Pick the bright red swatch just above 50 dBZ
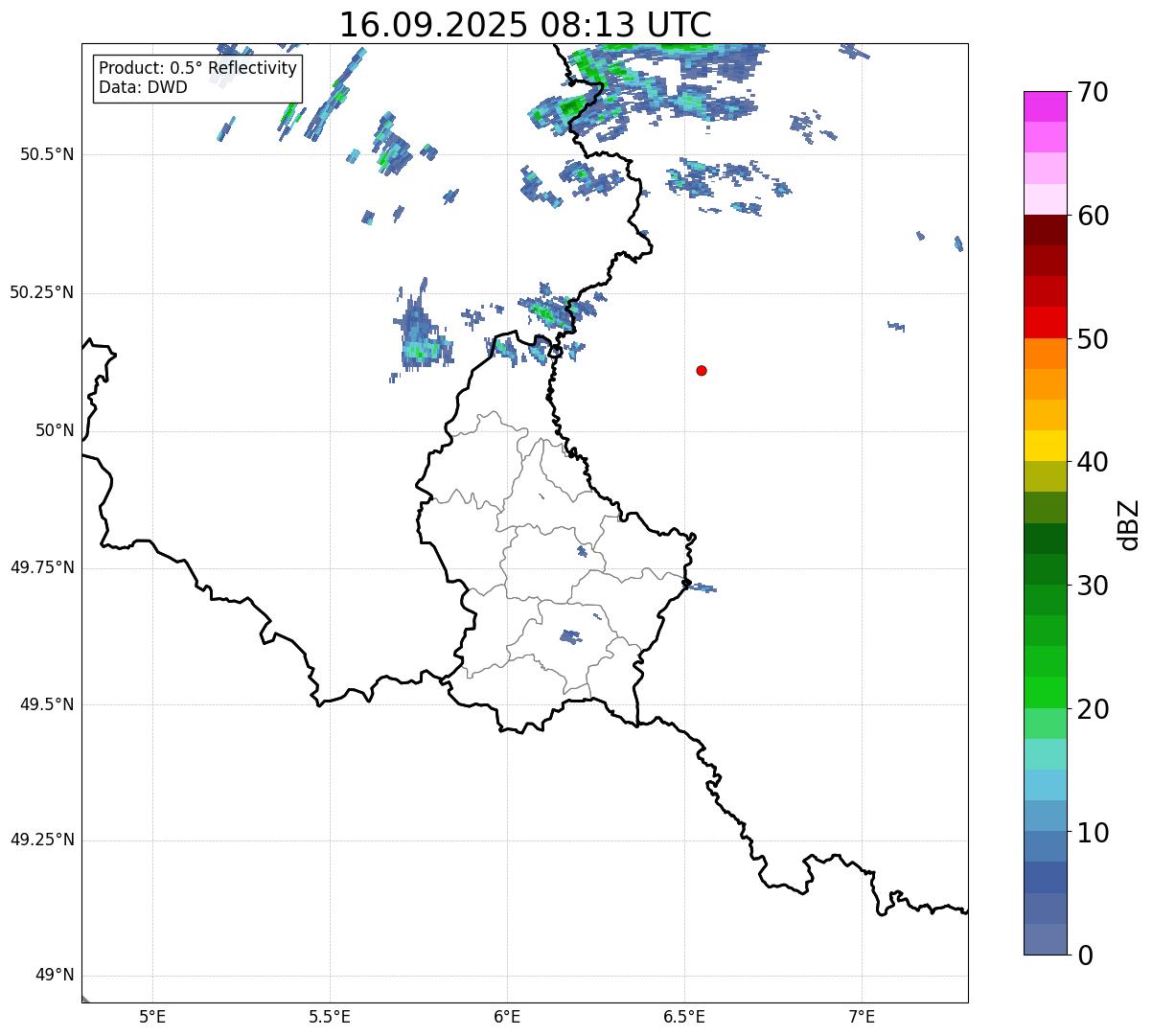 1045,323
